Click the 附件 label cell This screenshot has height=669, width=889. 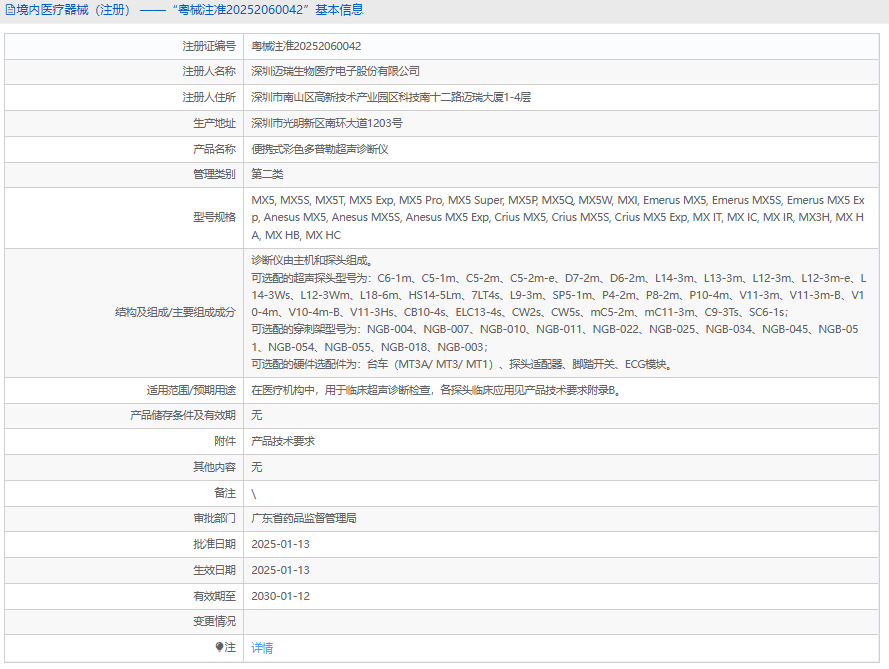pos(124,441)
